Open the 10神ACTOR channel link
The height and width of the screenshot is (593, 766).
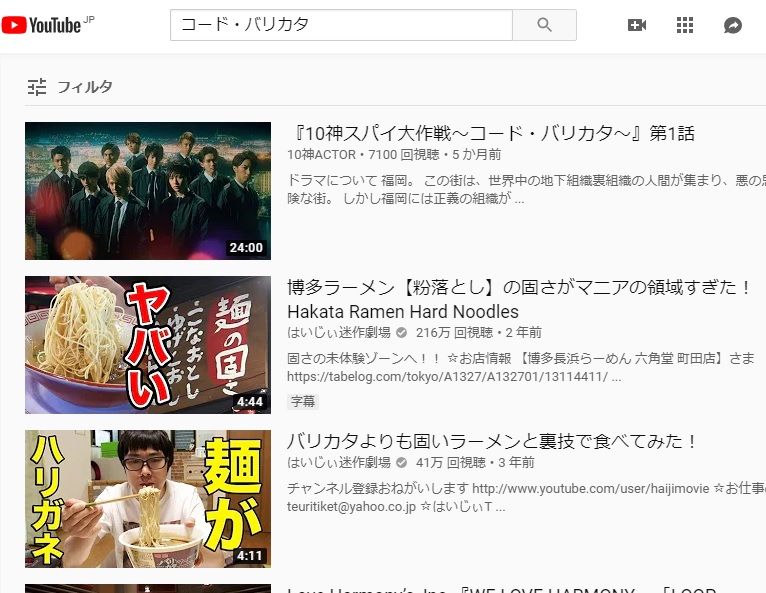tap(321, 155)
